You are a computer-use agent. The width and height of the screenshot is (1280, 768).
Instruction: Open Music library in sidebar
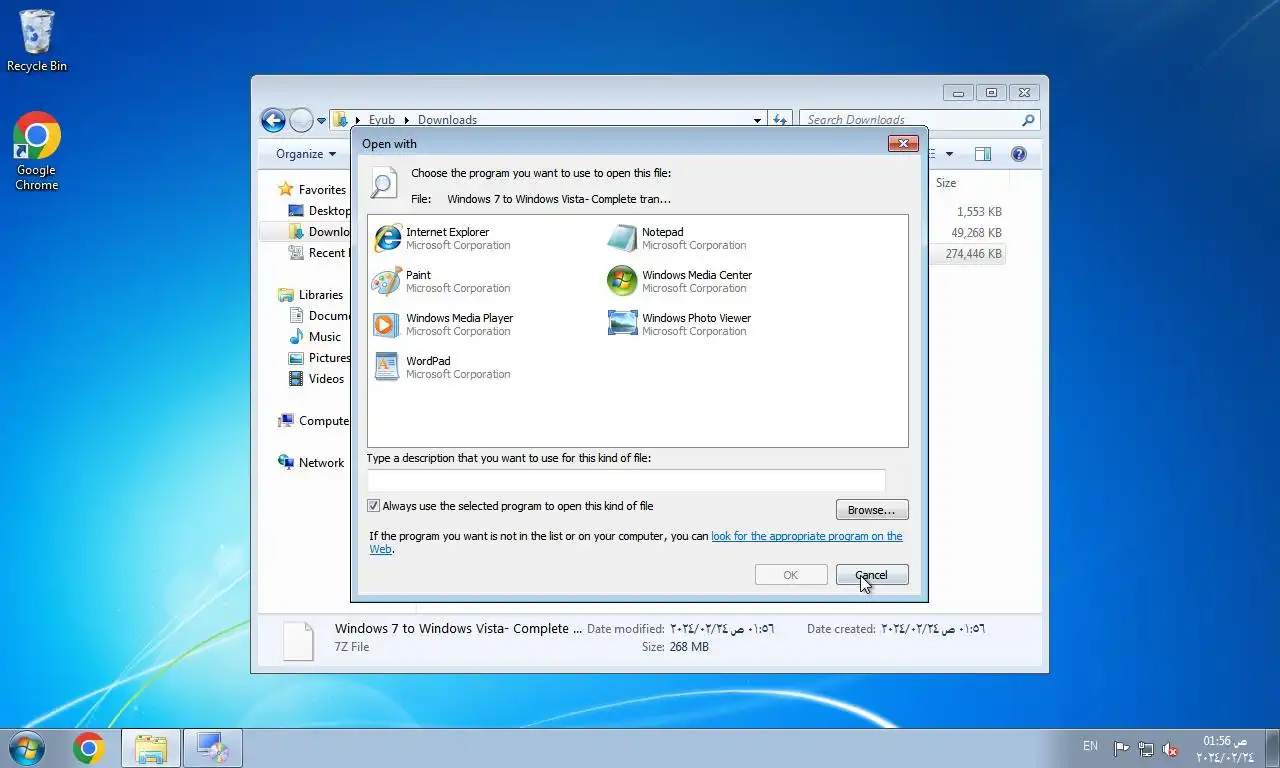click(315, 337)
